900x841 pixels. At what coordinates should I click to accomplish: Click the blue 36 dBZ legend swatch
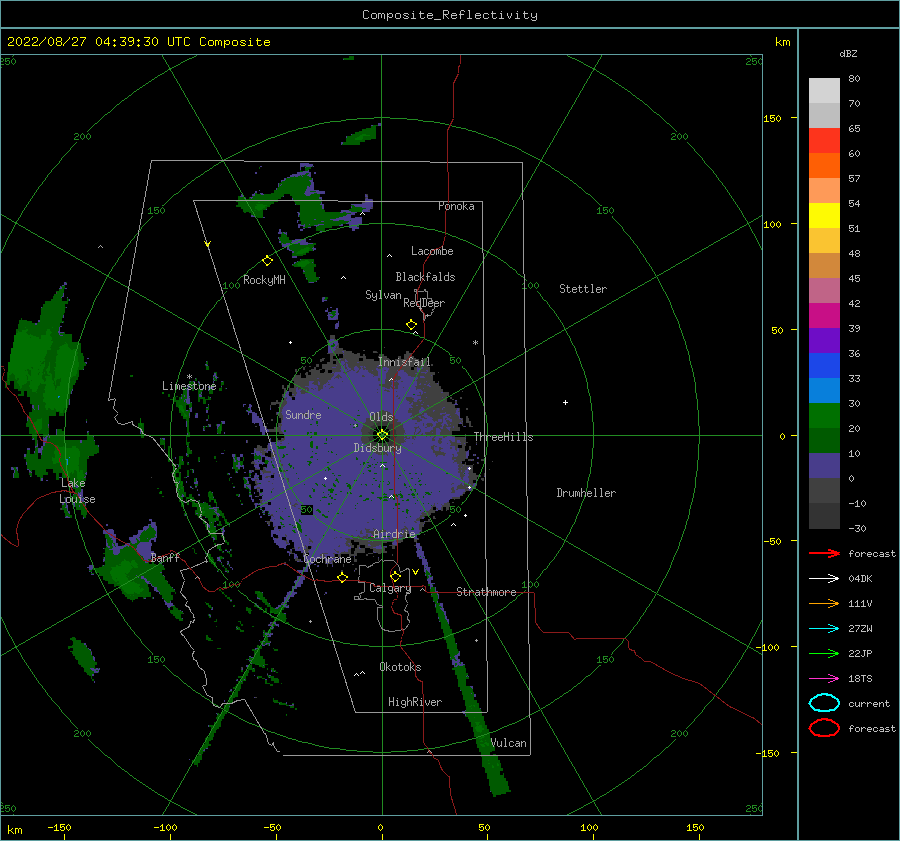coord(824,366)
